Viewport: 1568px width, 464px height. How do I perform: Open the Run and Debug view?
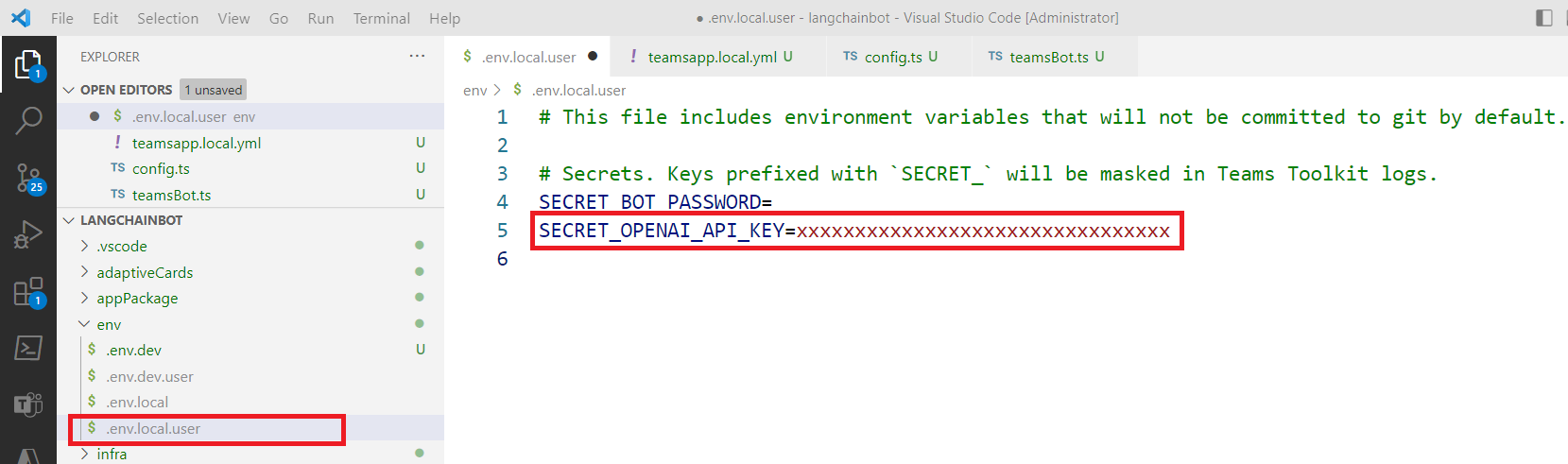[x=28, y=234]
